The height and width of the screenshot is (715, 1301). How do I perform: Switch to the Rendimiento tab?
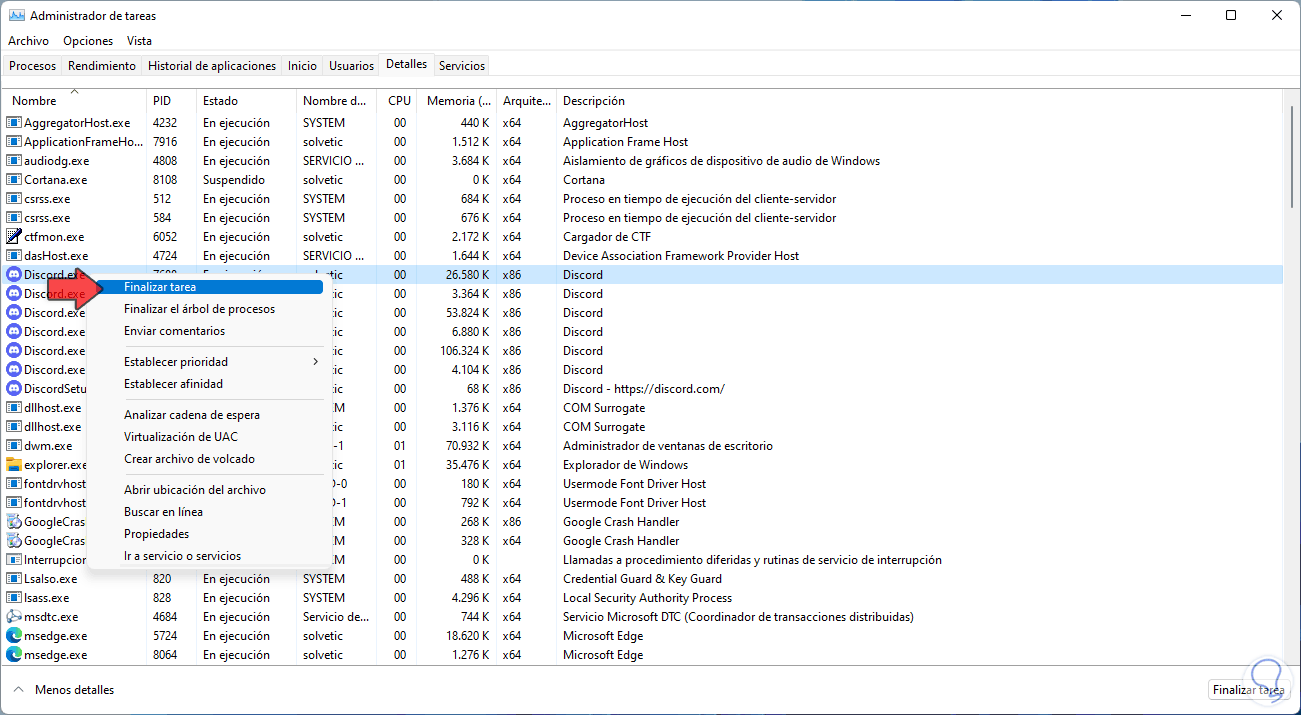tap(102, 66)
